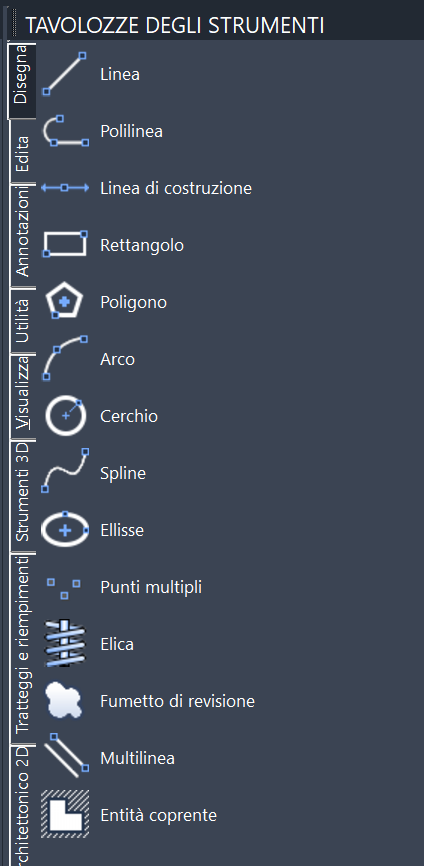The height and width of the screenshot is (866, 424).
Task: Click the Fumetto di revisione cloud icon
Action: pyautogui.click(x=65, y=700)
